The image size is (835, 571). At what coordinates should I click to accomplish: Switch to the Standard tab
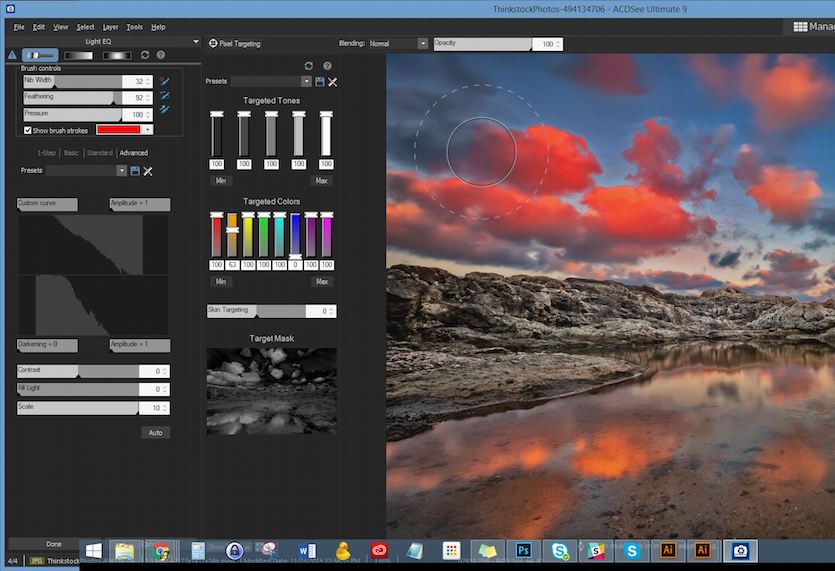click(100, 153)
